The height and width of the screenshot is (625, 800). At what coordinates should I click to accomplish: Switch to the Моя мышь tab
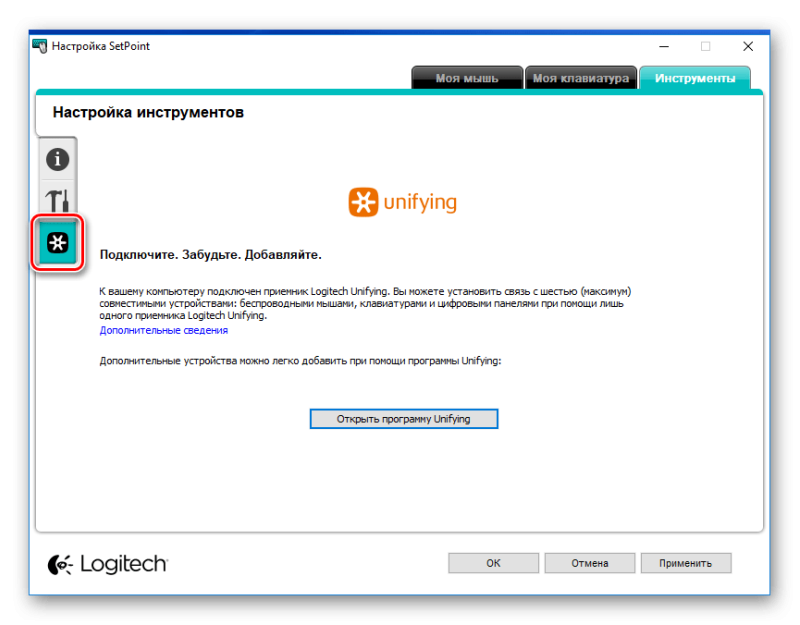point(467,78)
